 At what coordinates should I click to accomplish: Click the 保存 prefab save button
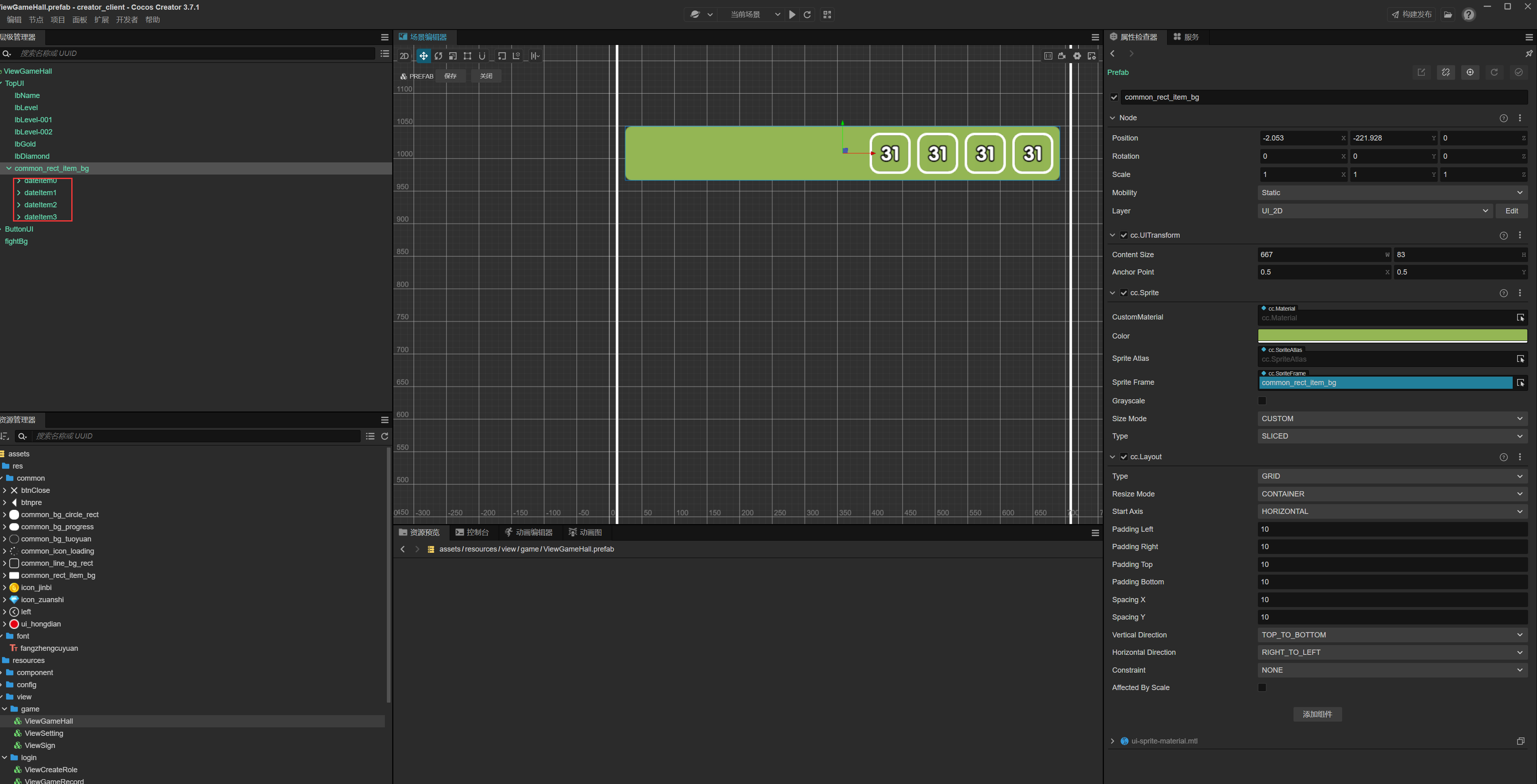pyautogui.click(x=450, y=76)
